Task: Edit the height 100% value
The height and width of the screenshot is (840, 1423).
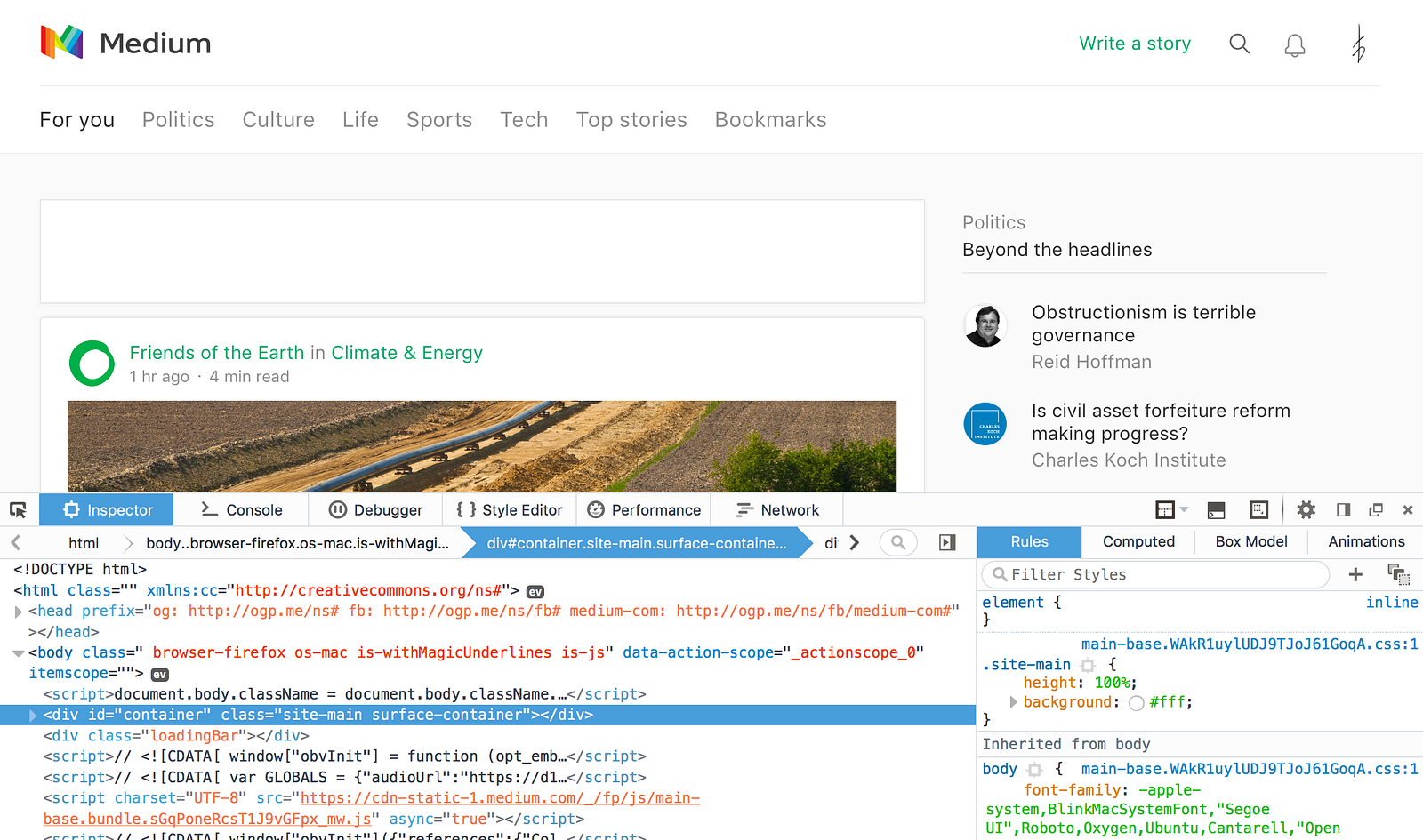Action: point(1112,684)
